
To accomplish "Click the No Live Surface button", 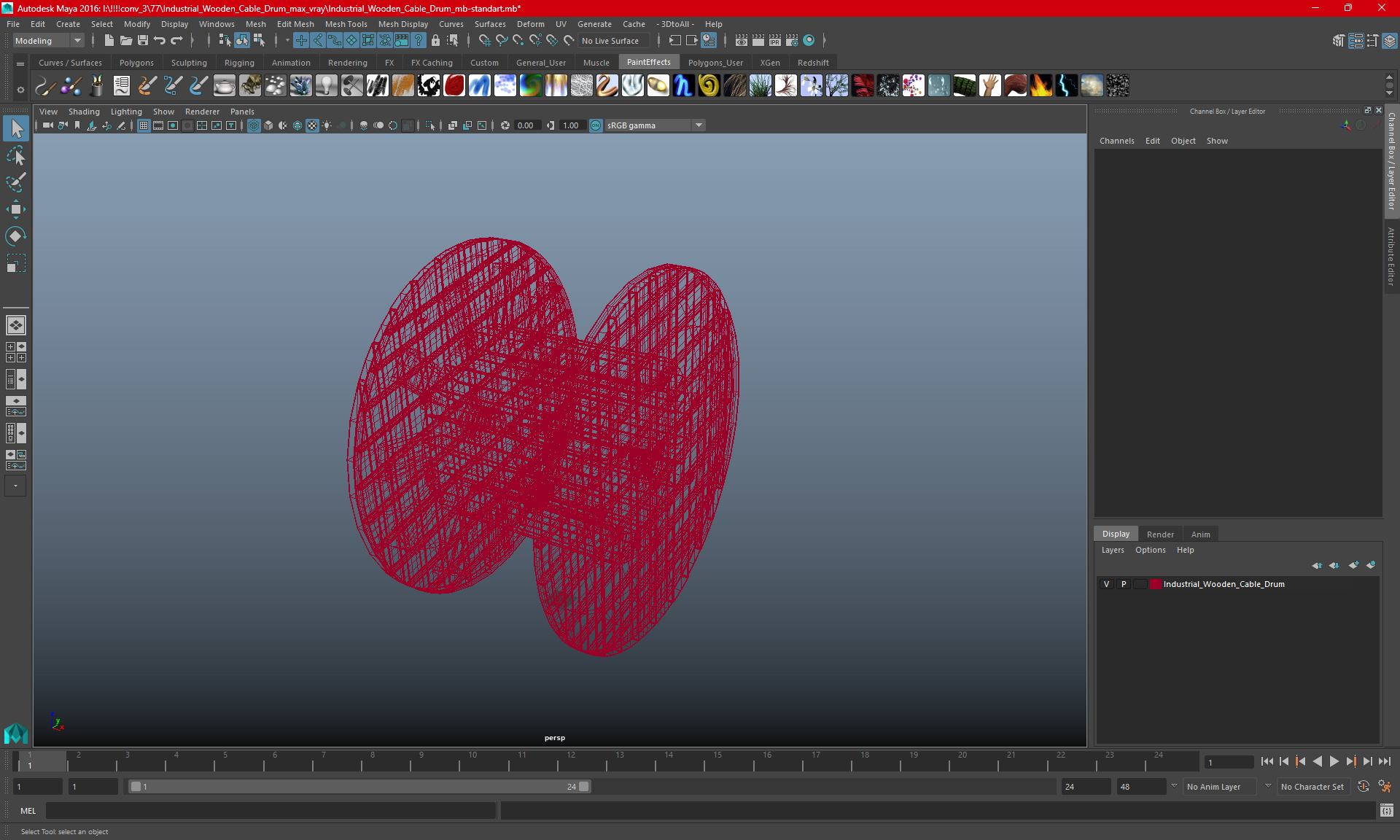I will pos(610,41).
